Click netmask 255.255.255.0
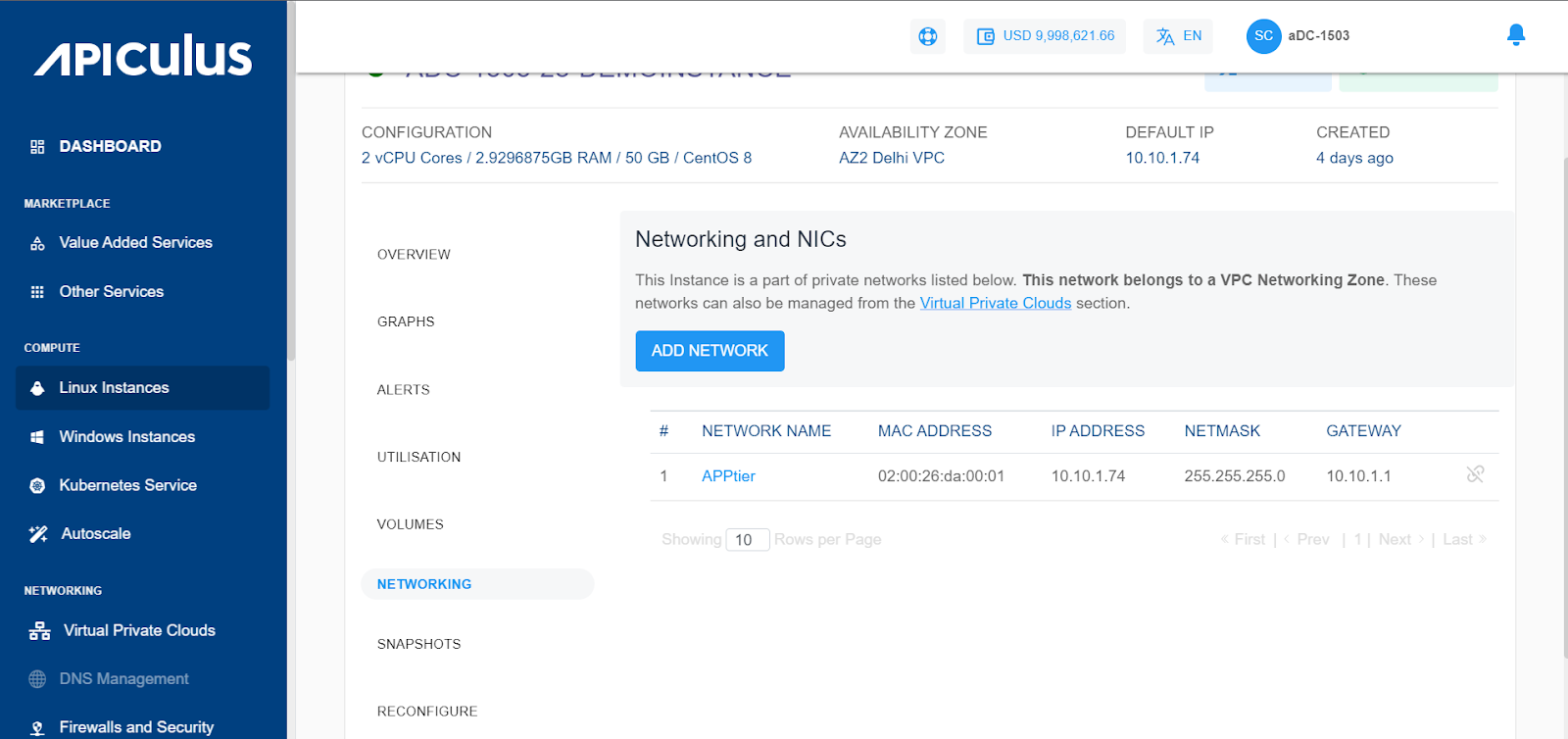Image resolution: width=1568 pixels, height=739 pixels. coord(1235,476)
